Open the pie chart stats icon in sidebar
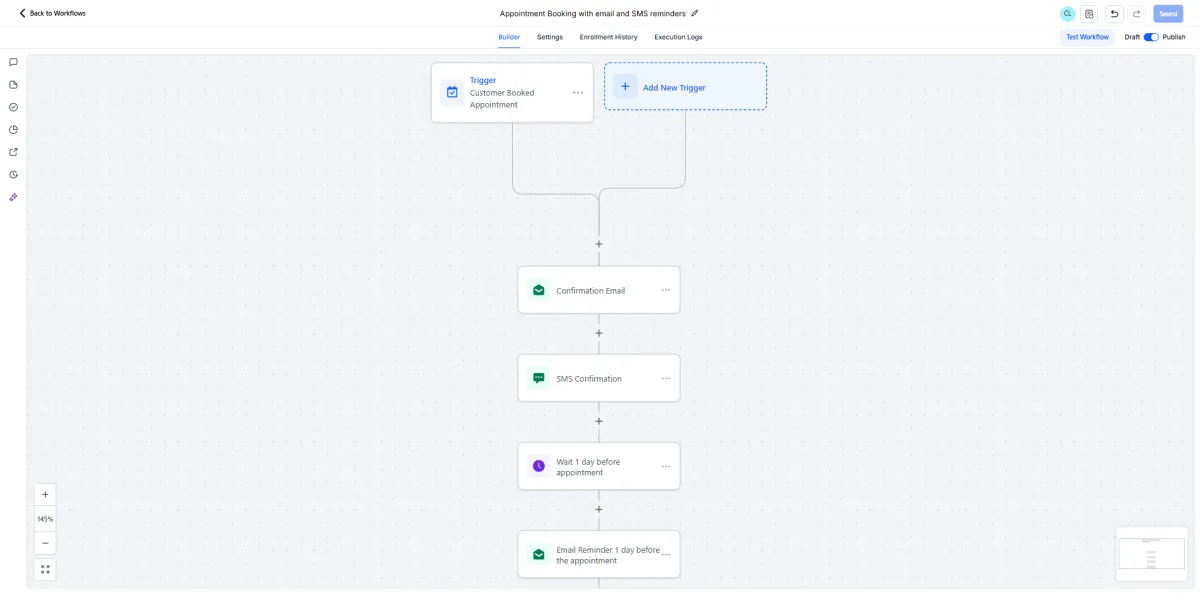 (13, 130)
